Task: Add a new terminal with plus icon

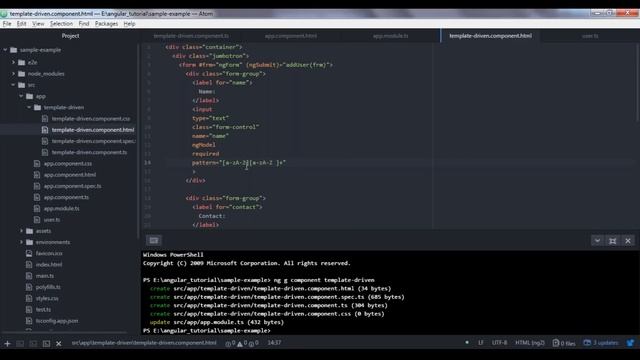Action: click(7, 343)
